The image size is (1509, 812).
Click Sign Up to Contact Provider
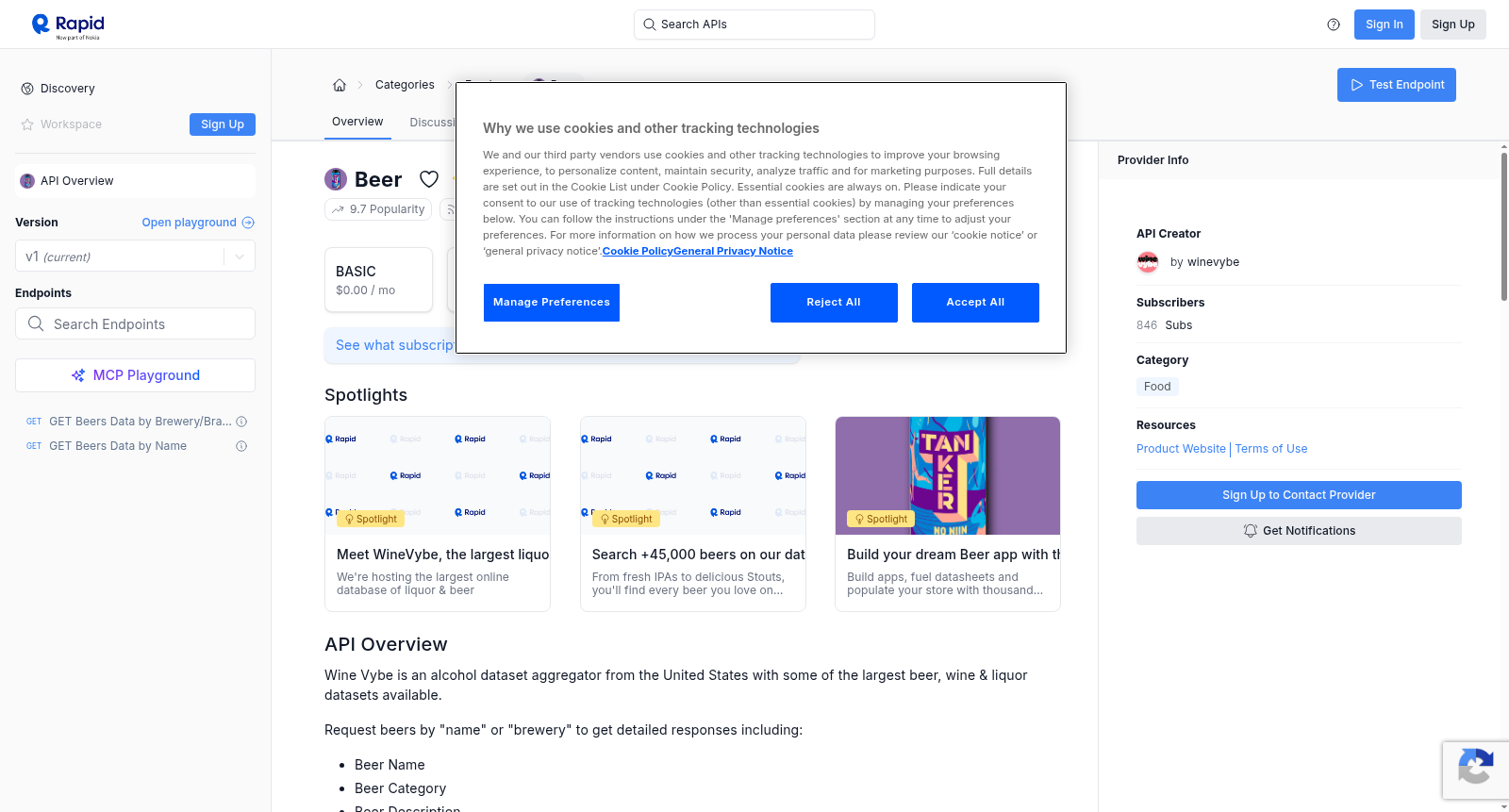1299,495
